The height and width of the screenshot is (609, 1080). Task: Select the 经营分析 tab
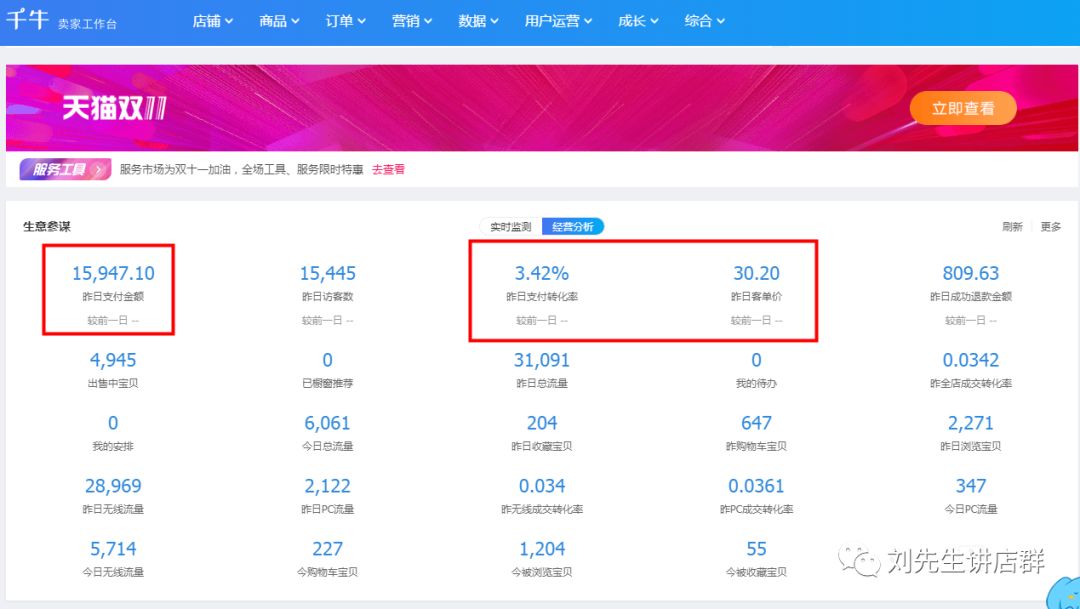point(572,227)
